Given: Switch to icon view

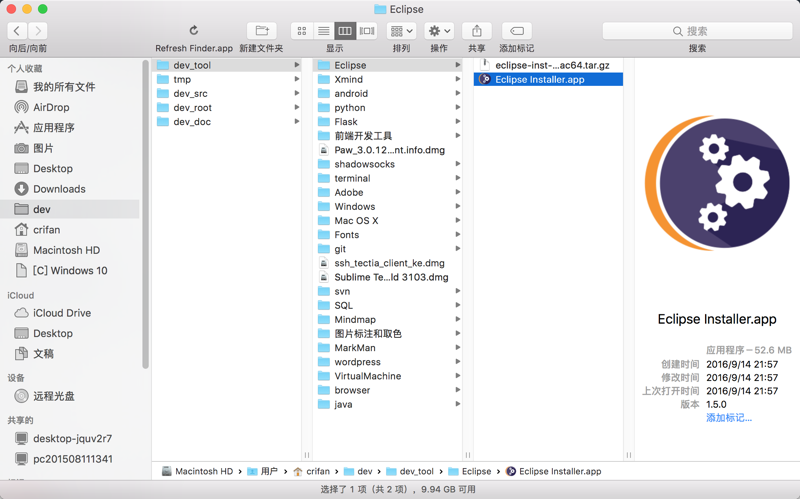Looking at the screenshot, I should click(302, 31).
